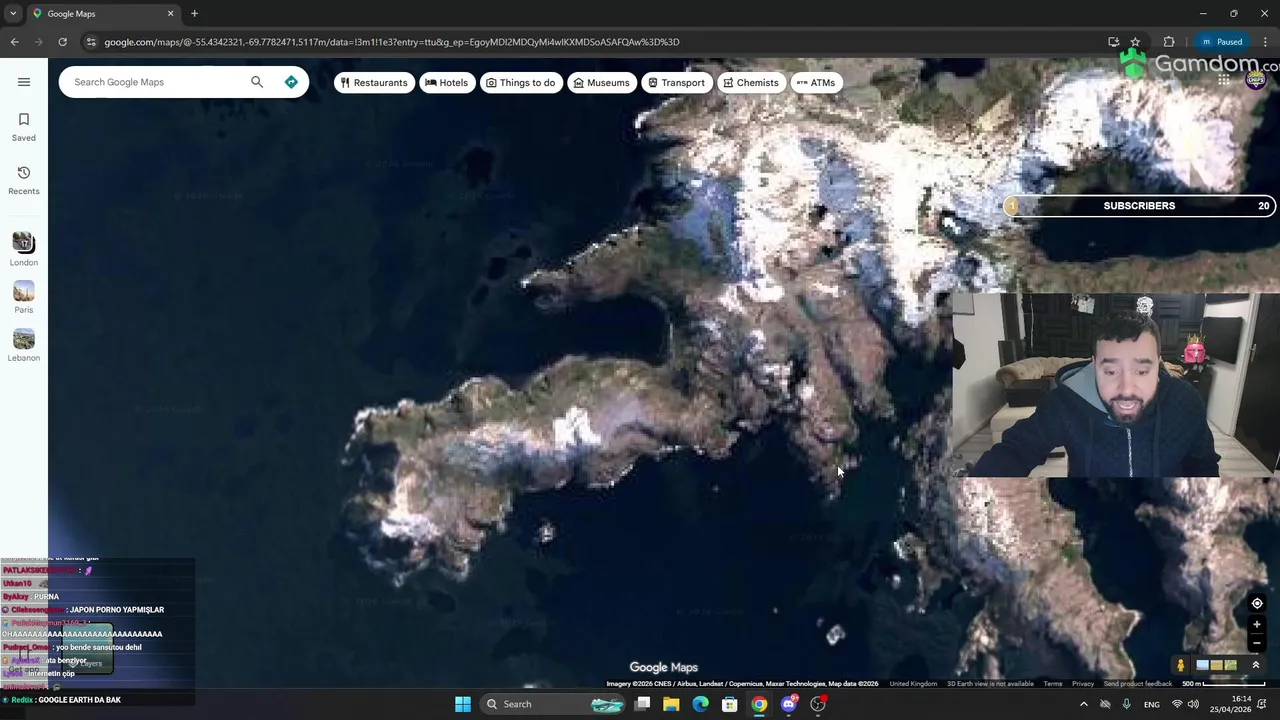Image resolution: width=1280 pixels, height=720 pixels.
Task: Open the Chrome three-dot menu
Action: pos(1266,42)
